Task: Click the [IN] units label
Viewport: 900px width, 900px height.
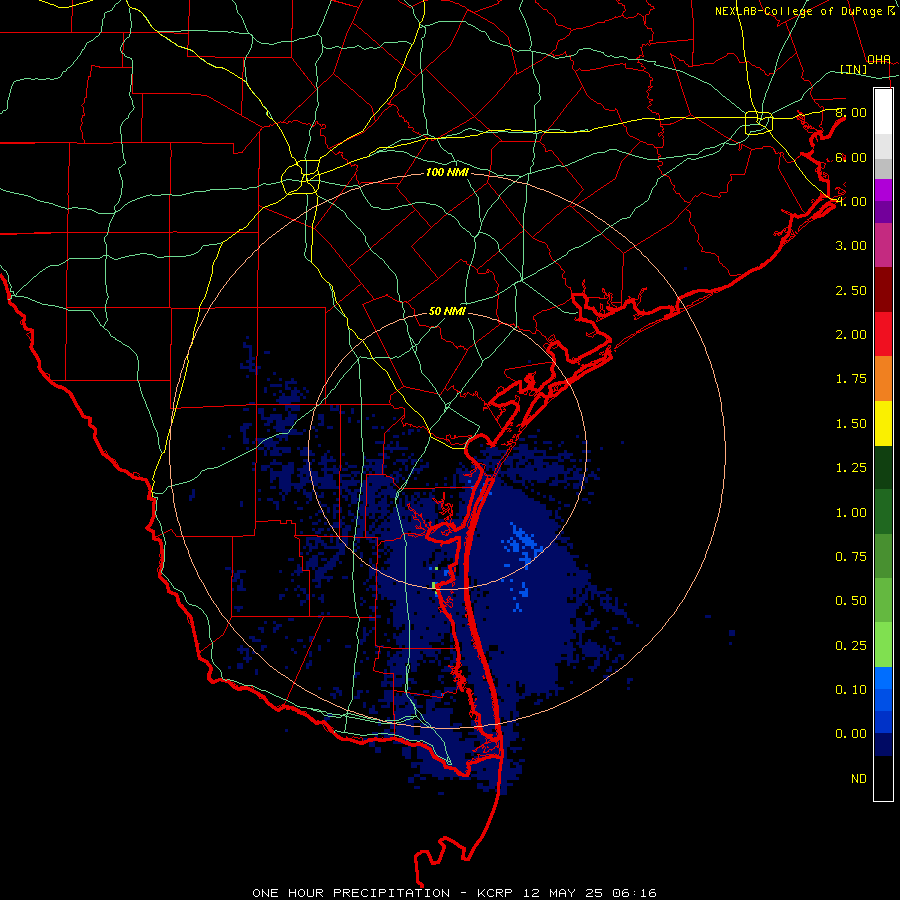Action: (854, 69)
